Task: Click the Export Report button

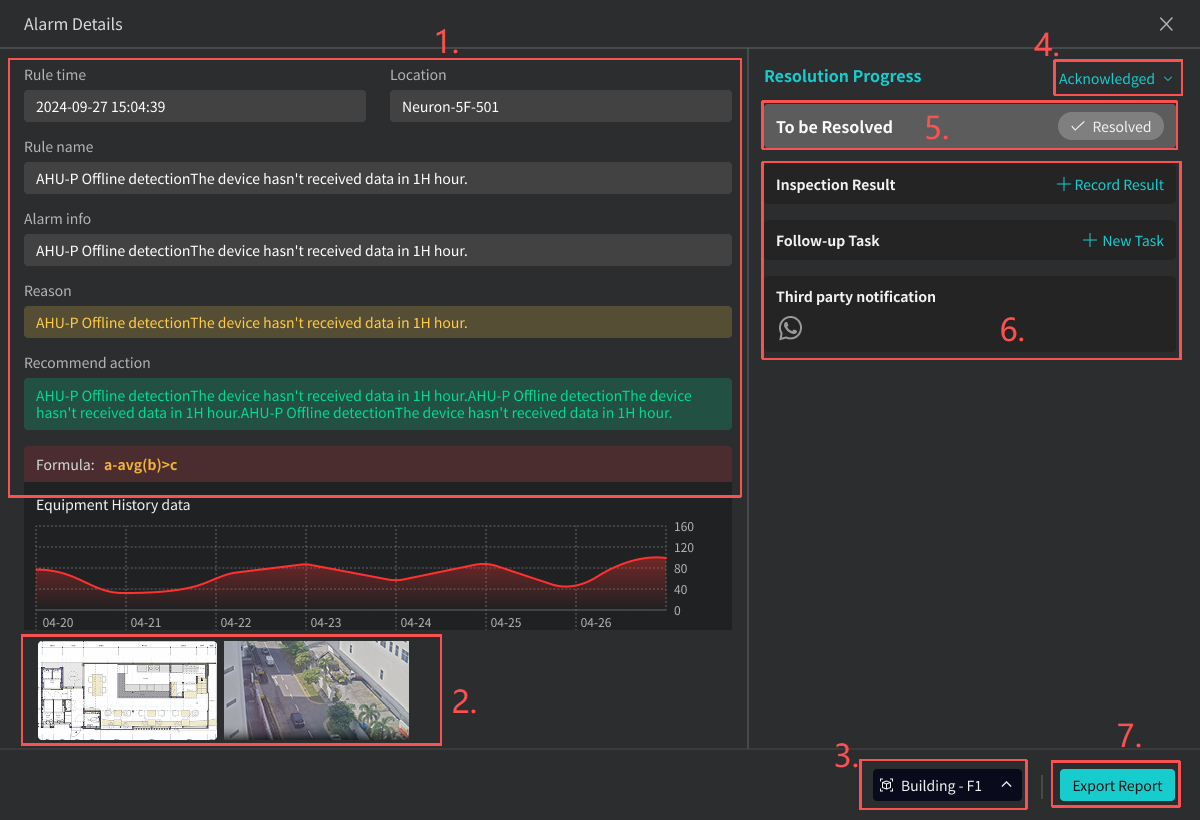Action: [1117, 786]
